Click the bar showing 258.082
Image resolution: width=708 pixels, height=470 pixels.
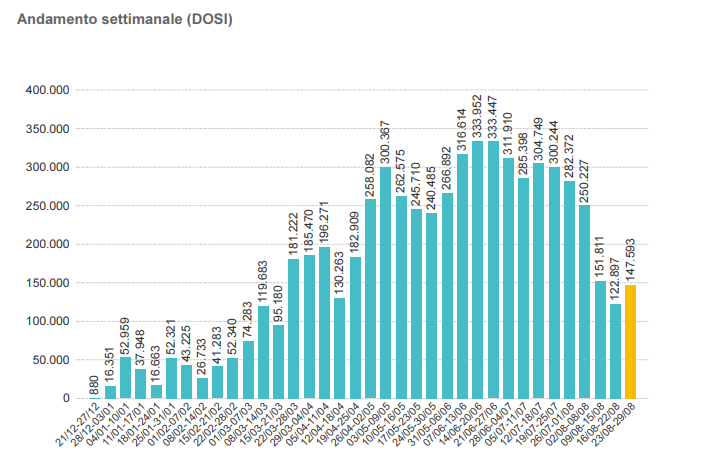pos(370,299)
